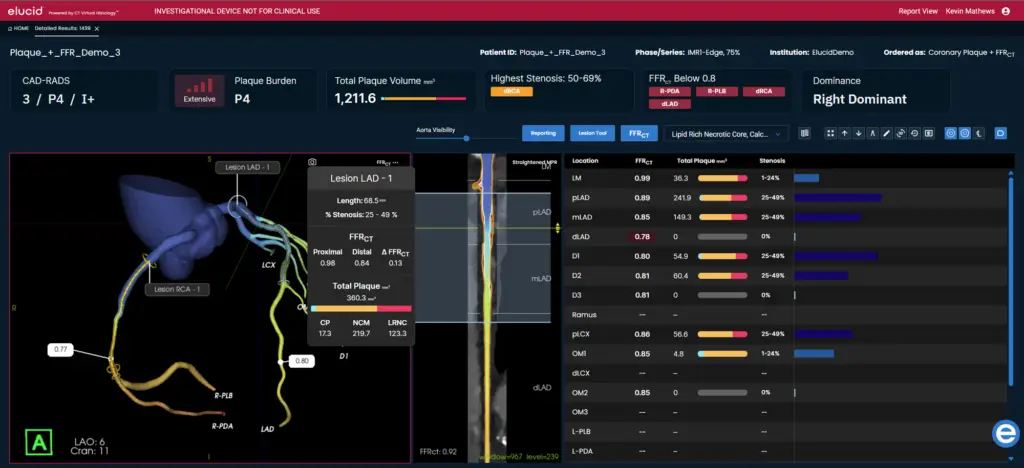
Task: Click the 0.80 FFR value callout
Action: tap(302, 360)
